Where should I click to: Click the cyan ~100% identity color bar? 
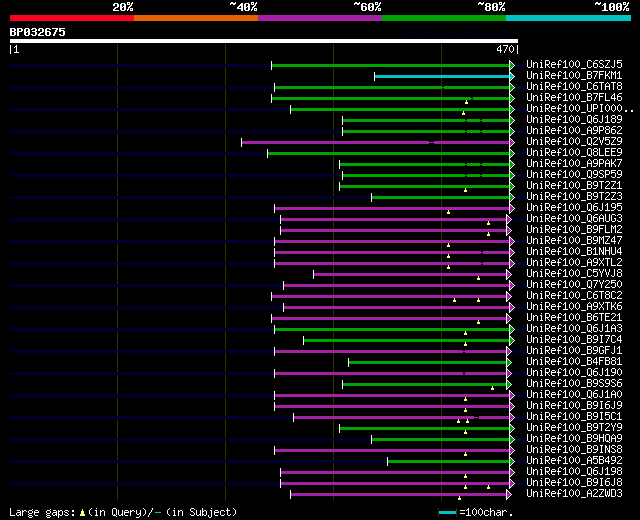(x=568, y=18)
